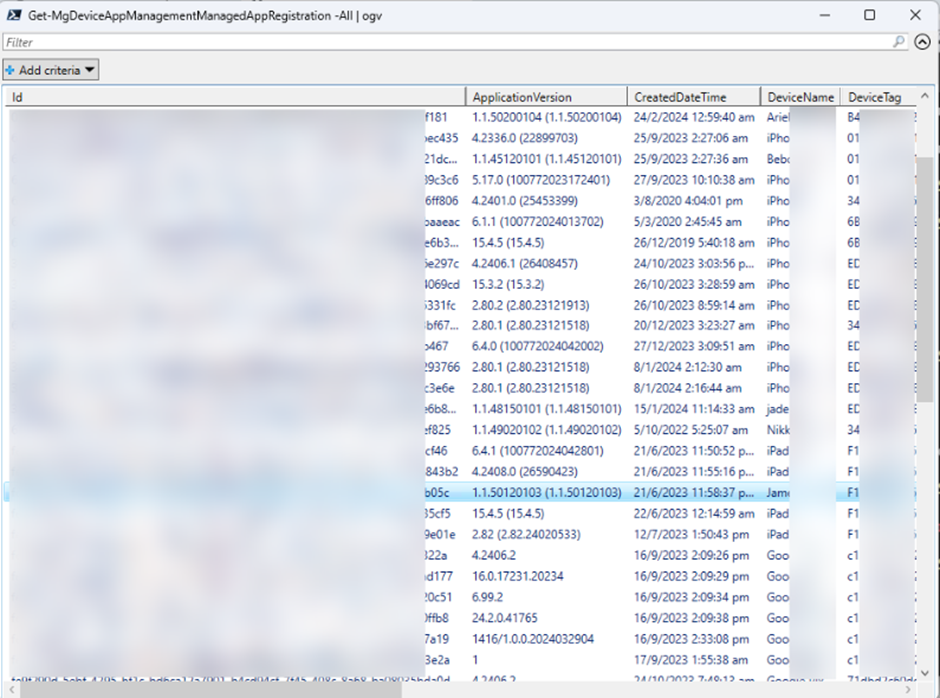Click the vertical scrollbar up arrow

point(924,96)
